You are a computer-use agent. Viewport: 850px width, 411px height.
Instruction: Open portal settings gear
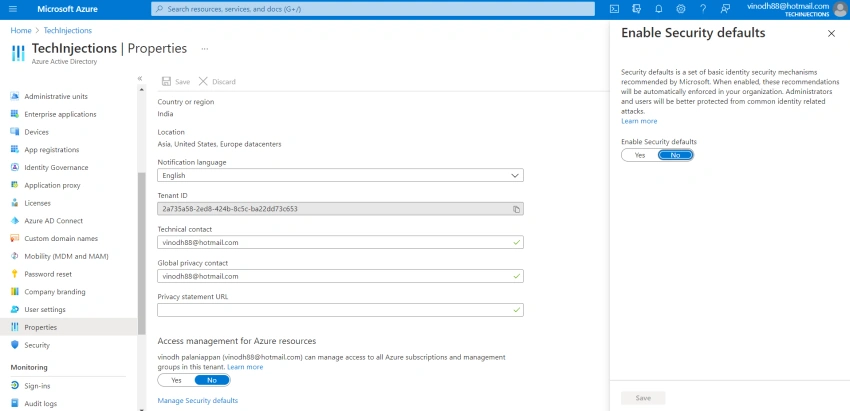click(x=681, y=9)
